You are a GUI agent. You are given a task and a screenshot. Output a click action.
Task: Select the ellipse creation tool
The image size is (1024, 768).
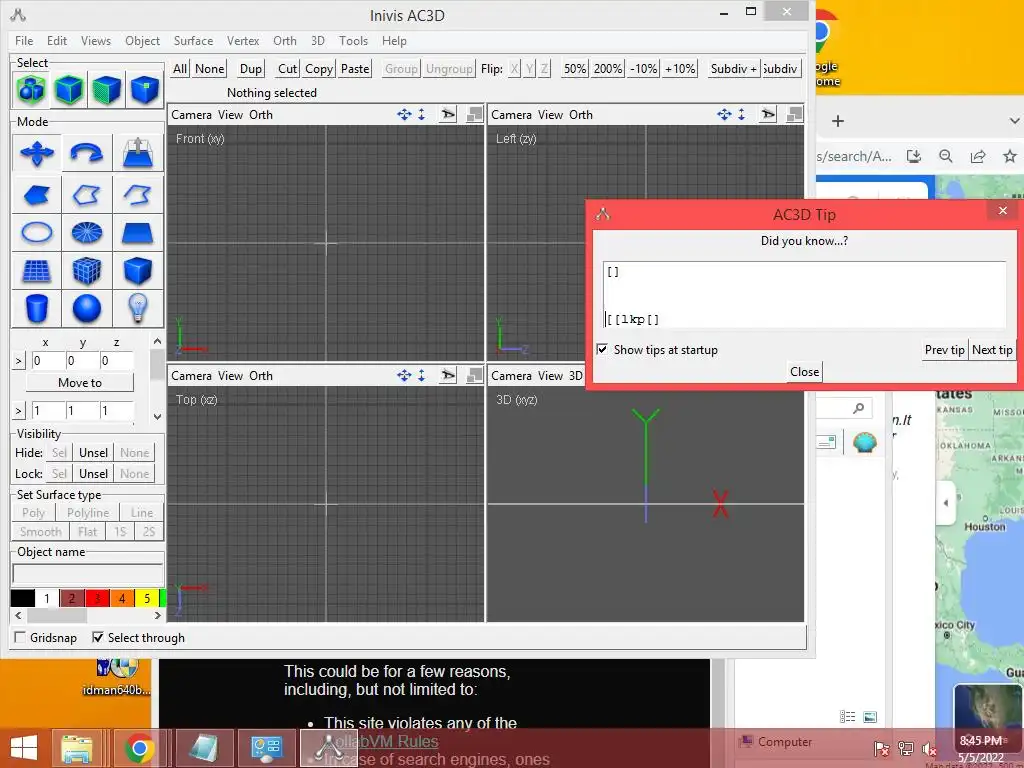(37, 232)
